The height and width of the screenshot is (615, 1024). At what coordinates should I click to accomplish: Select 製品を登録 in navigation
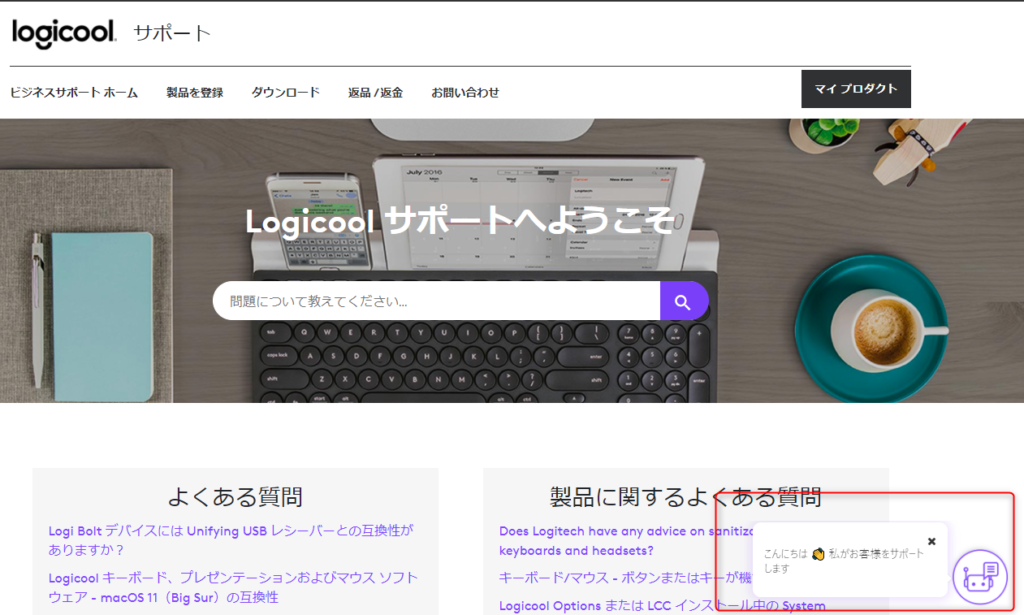click(x=195, y=93)
